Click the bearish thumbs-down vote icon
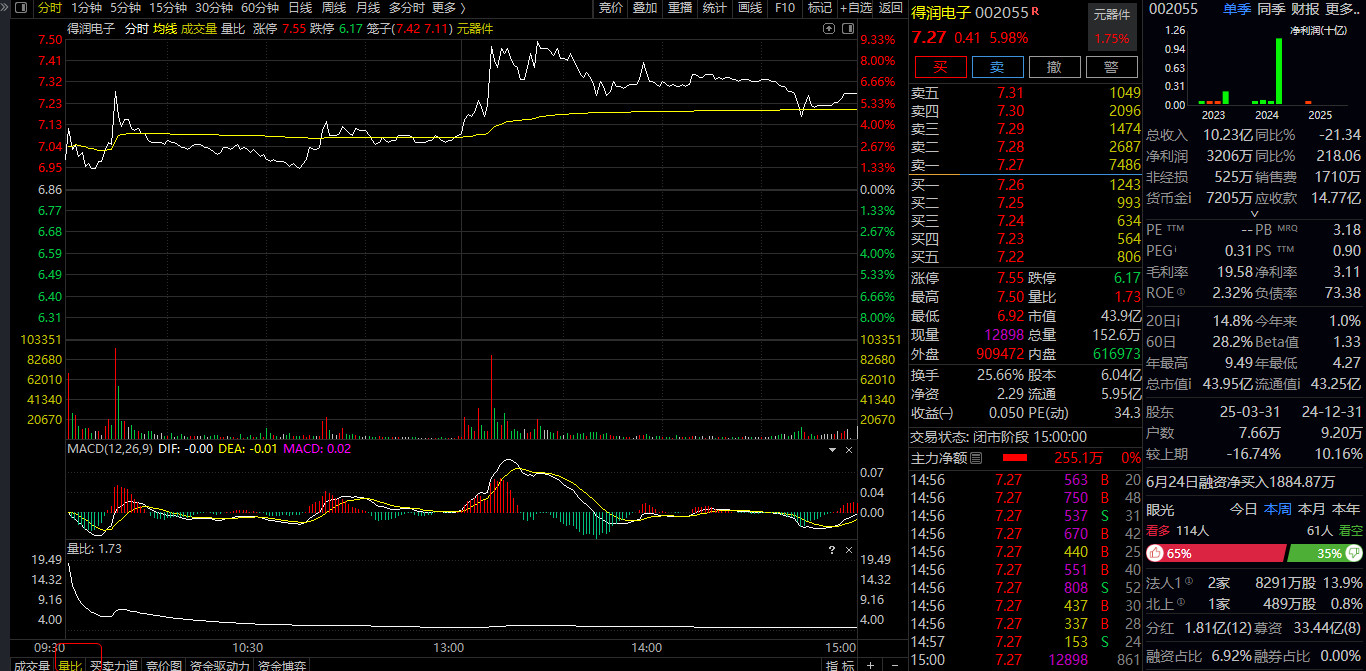Viewport: 1366px width, 671px height. pos(1355,553)
